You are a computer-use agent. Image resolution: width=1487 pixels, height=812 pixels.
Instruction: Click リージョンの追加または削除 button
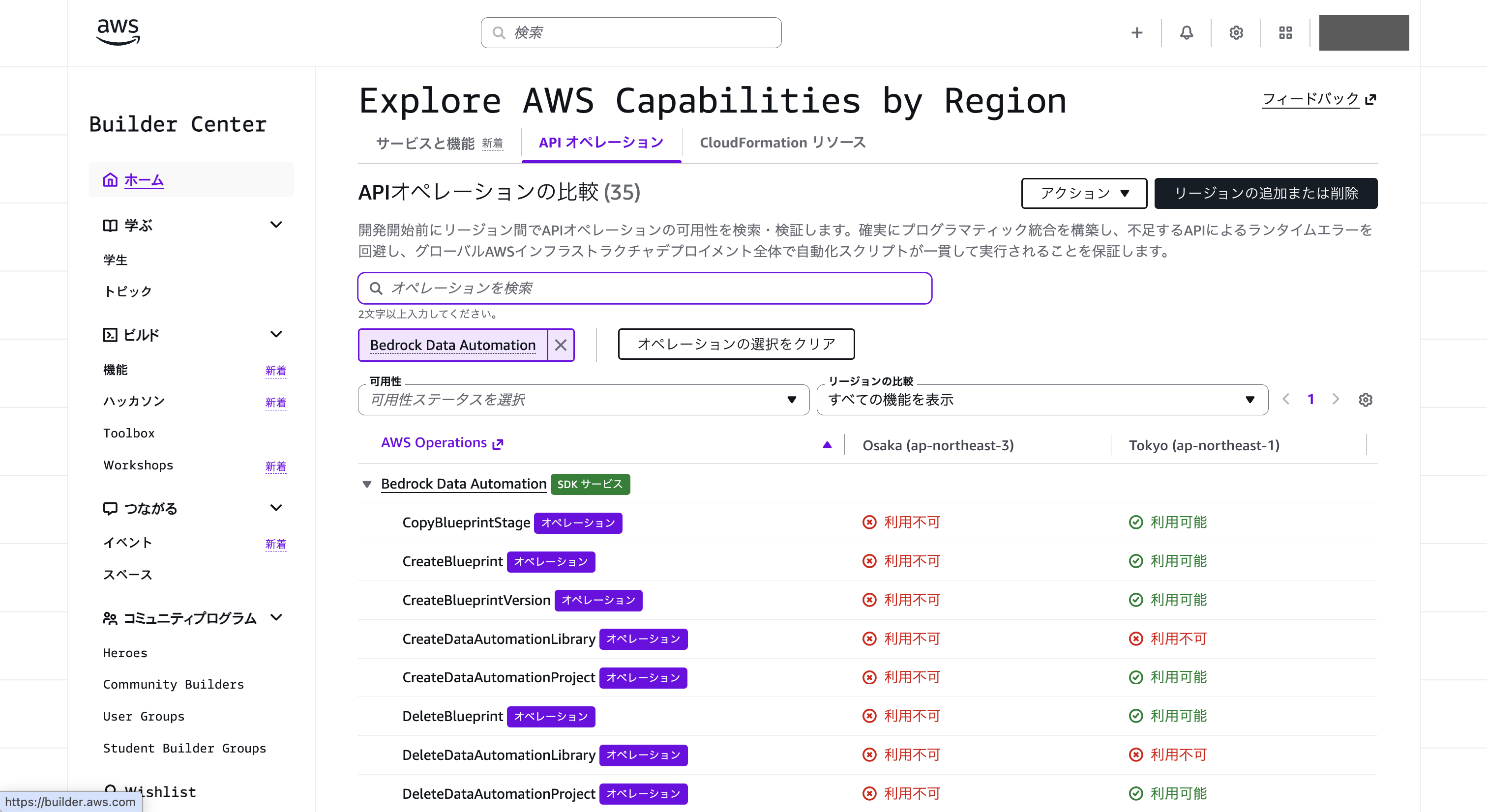(x=1265, y=193)
